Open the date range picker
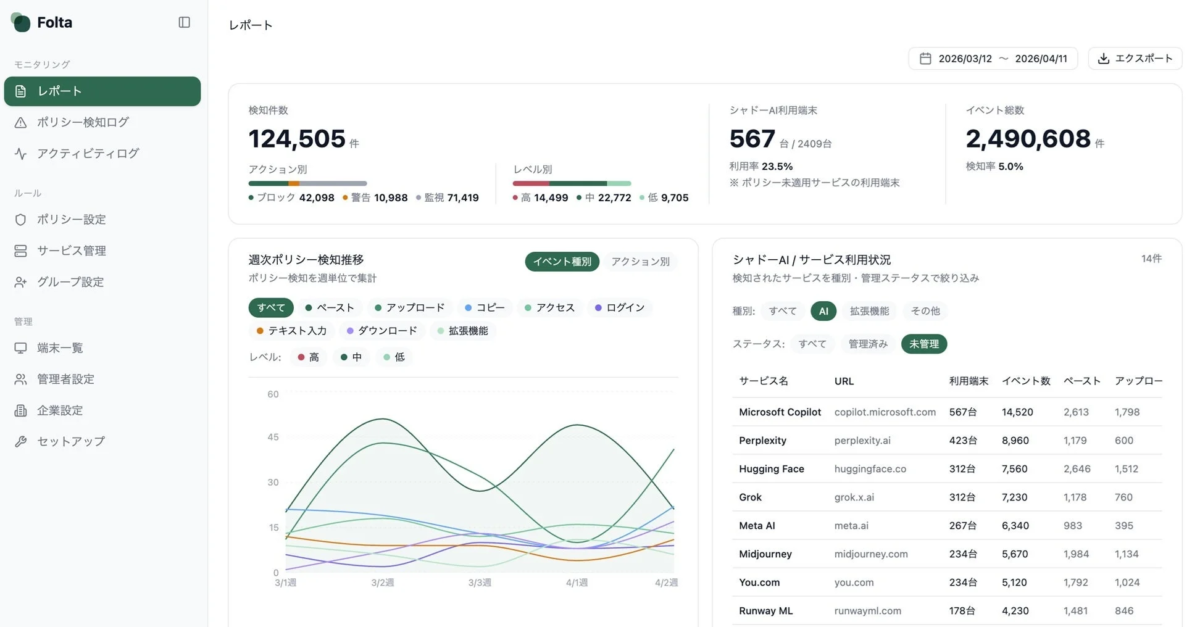 (x=994, y=58)
